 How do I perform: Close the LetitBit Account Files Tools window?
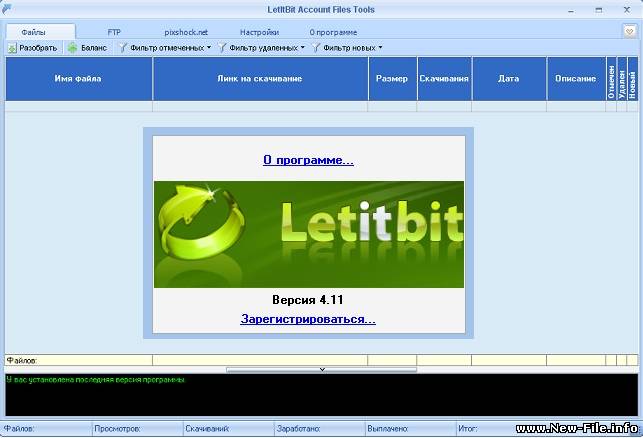pos(627,10)
